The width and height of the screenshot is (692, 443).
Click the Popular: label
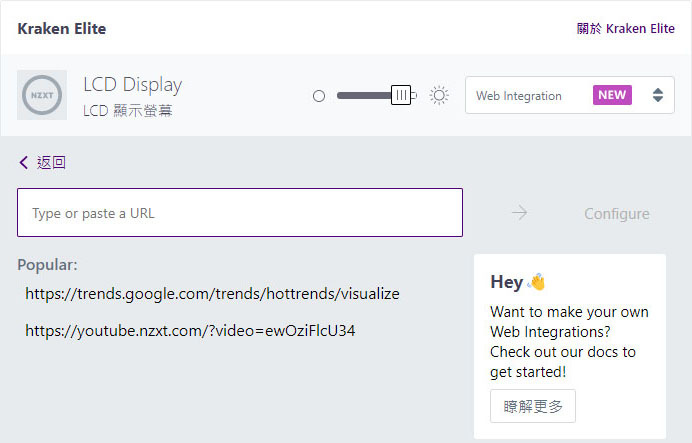(47, 265)
